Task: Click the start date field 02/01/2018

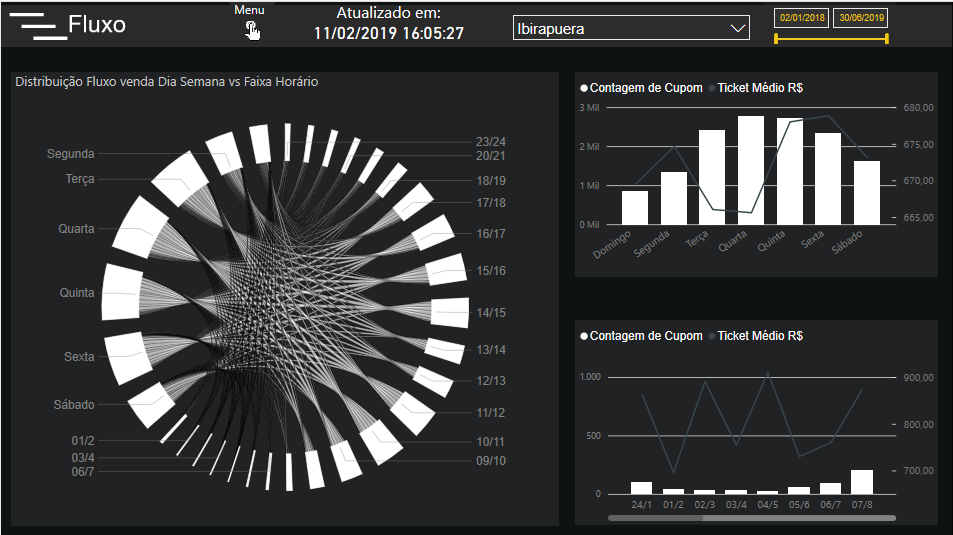Action: pos(802,18)
